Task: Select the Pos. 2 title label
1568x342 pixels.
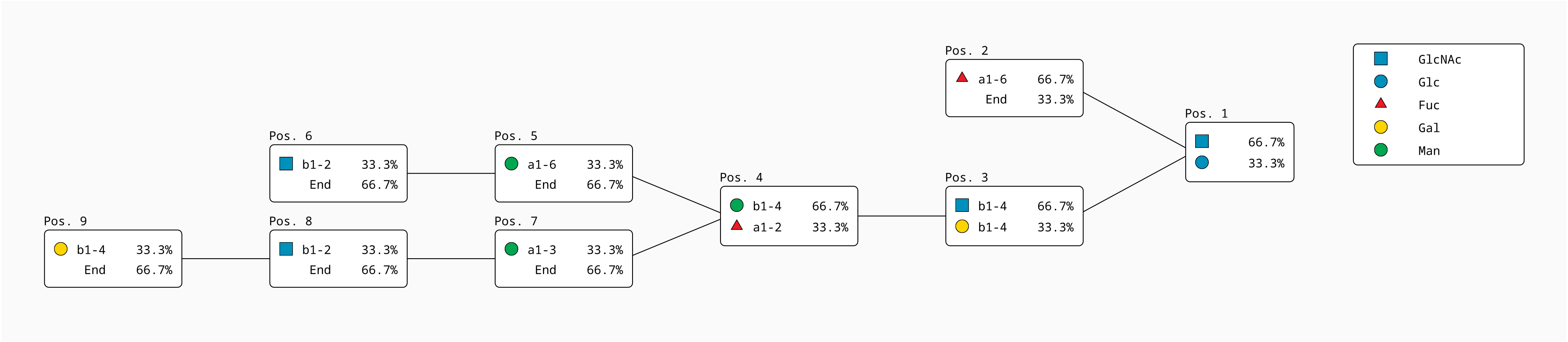Action: (966, 50)
